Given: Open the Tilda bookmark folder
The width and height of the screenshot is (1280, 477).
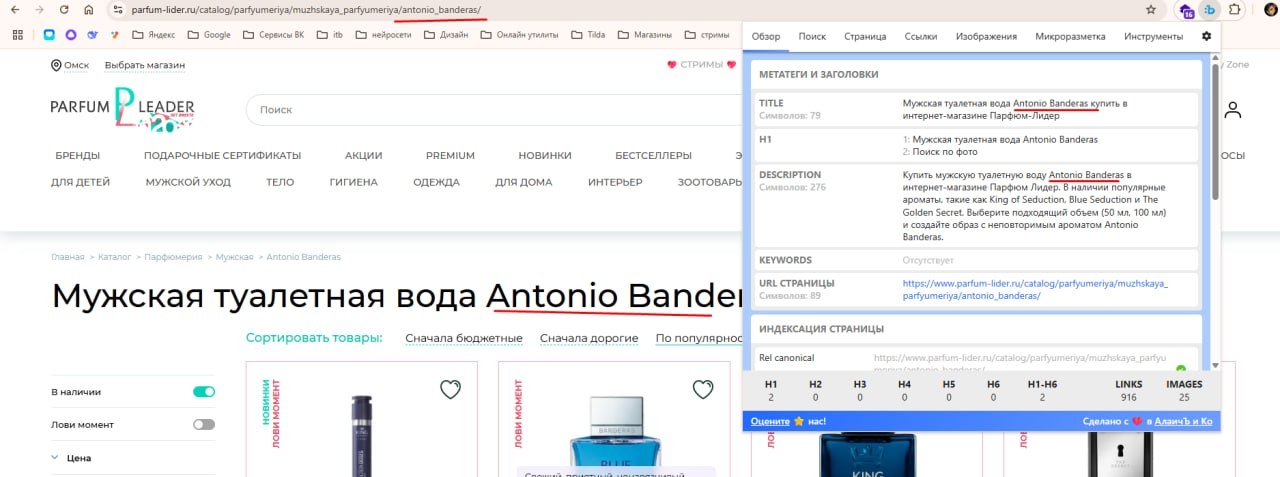Looking at the screenshot, I should 588,35.
